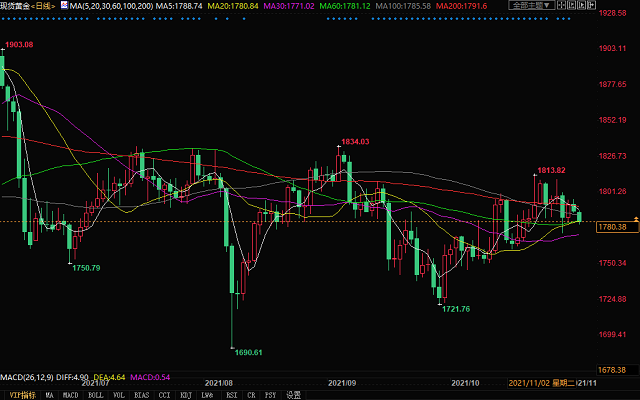The height and width of the screenshot is (400, 640).
Task: Switch to the VIP指标 tab
Action: (20, 394)
